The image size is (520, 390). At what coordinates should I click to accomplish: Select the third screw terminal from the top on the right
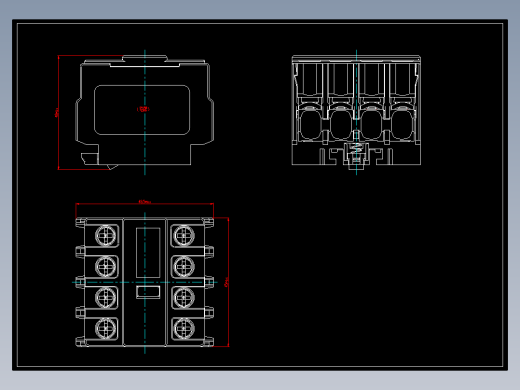pos(183,297)
